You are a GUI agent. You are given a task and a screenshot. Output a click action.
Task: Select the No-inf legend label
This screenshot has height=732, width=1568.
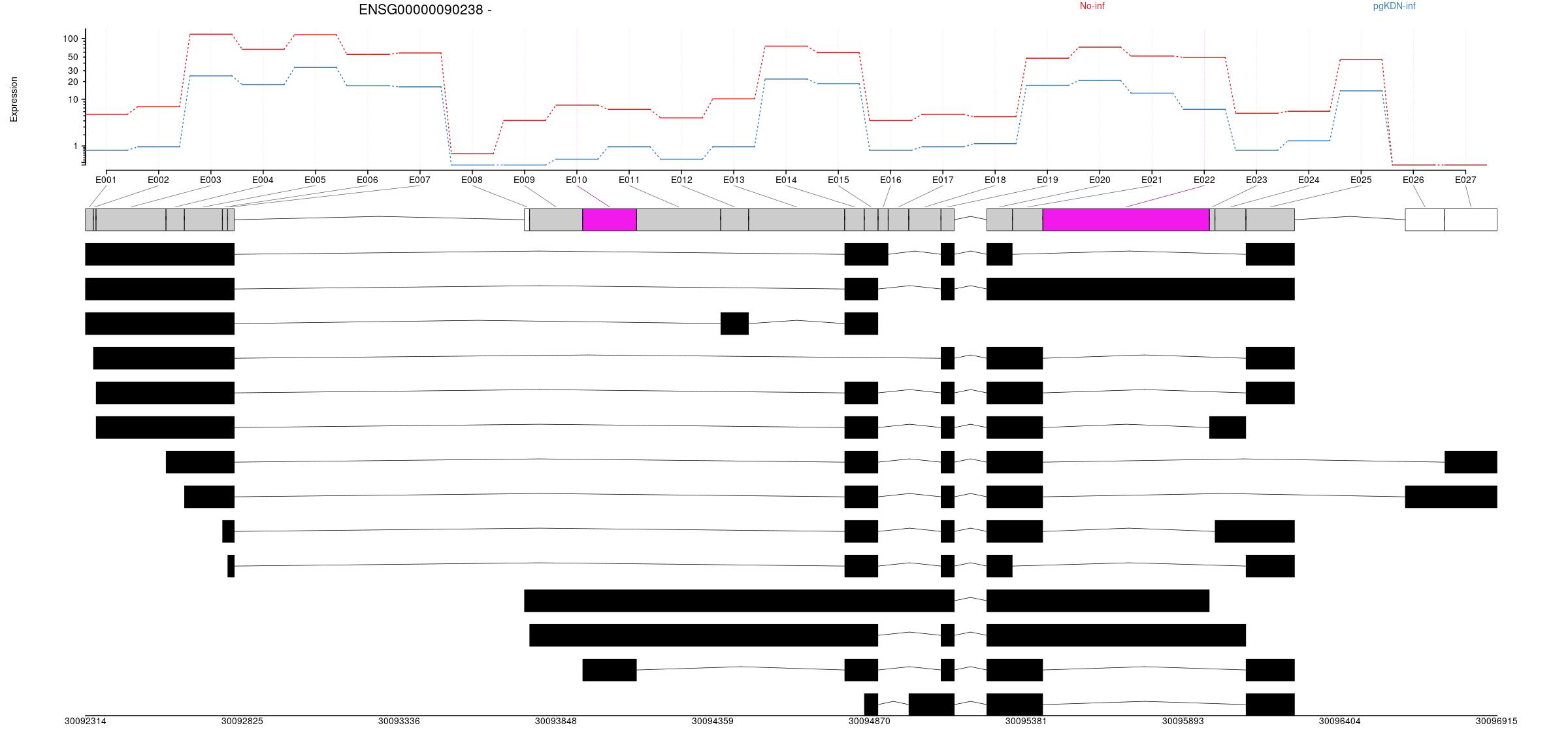(1092, 6)
